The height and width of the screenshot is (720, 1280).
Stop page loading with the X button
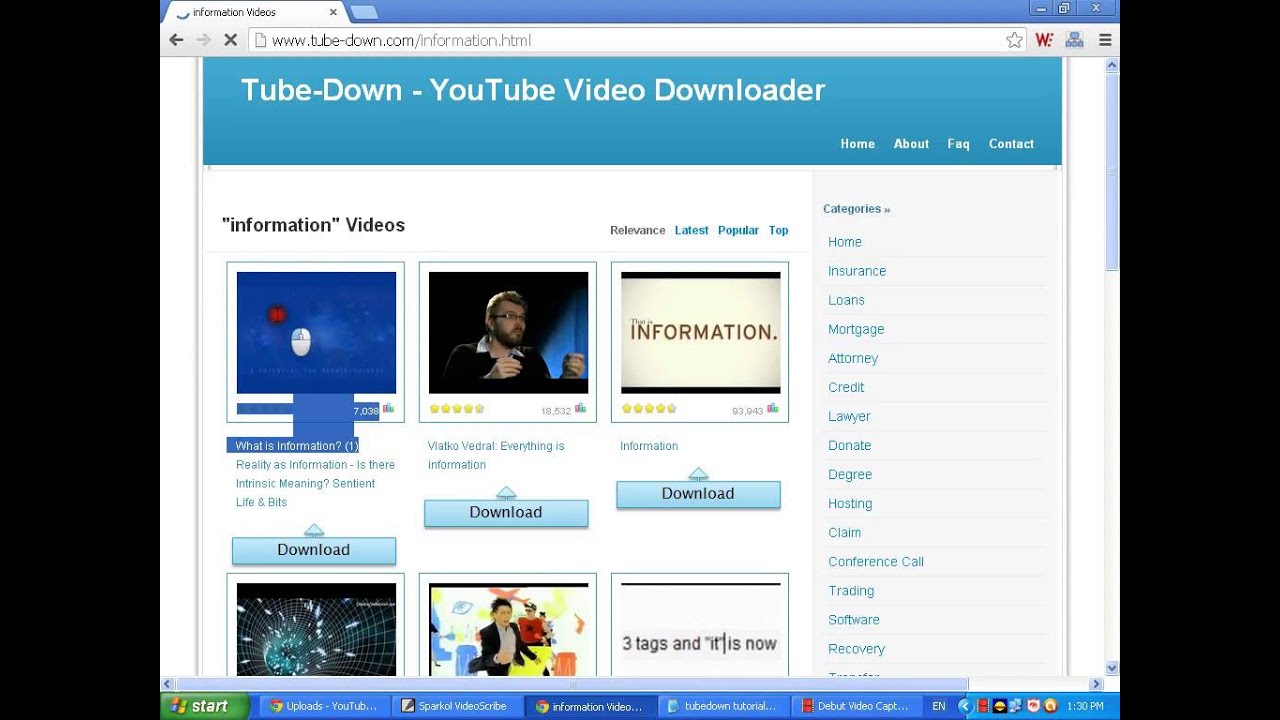pyautogui.click(x=230, y=40)
